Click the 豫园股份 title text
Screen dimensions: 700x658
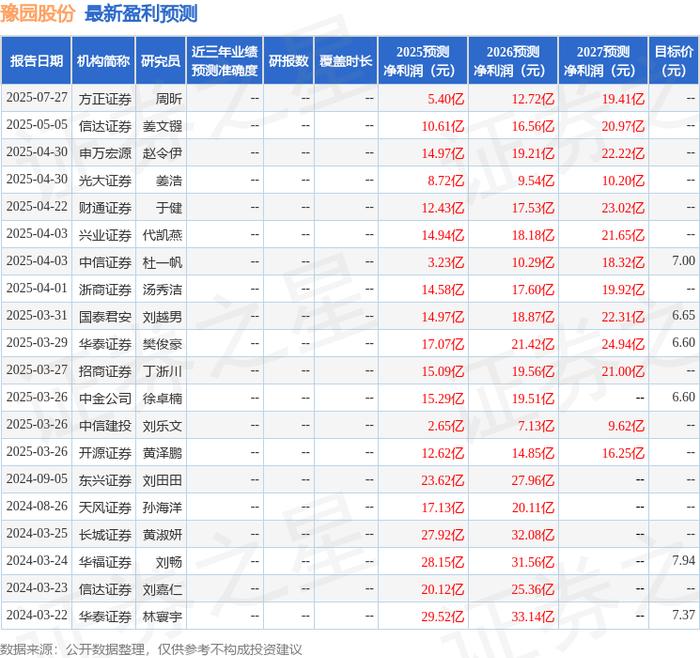coord(38,13)
